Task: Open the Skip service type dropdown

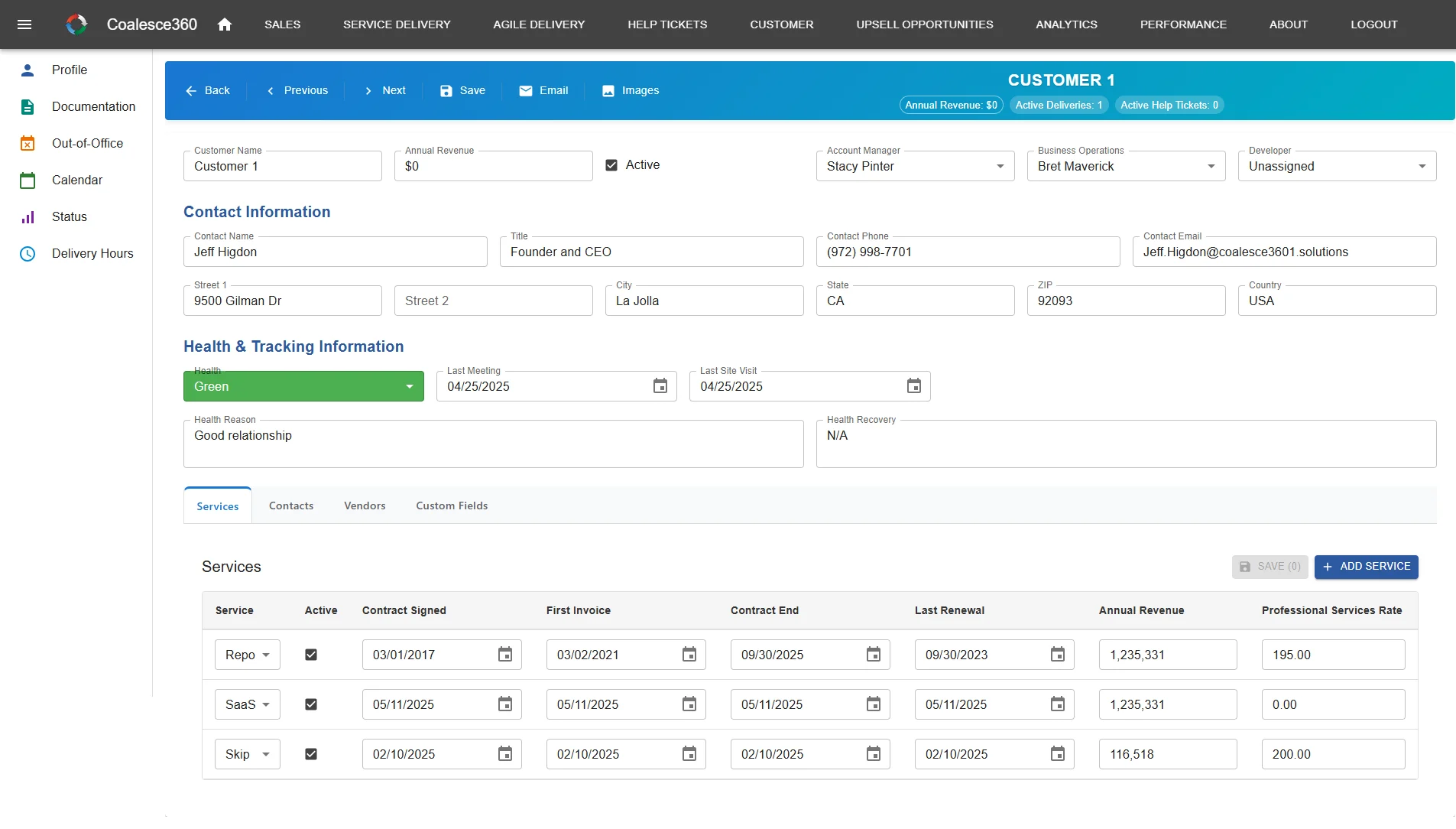Action: click(248, 754)
